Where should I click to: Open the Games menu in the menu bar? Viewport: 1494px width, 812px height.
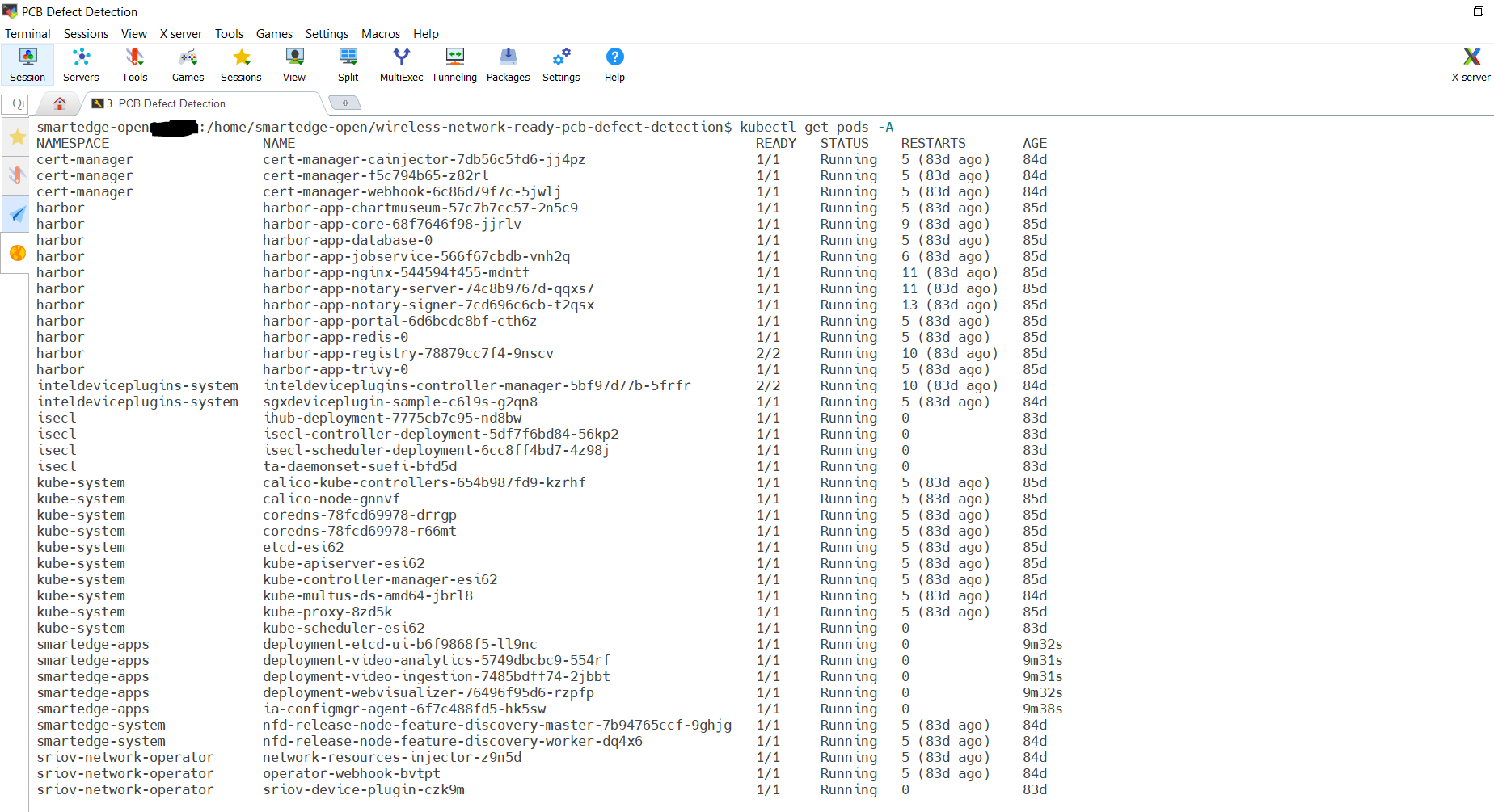click(x=274, y=34)
